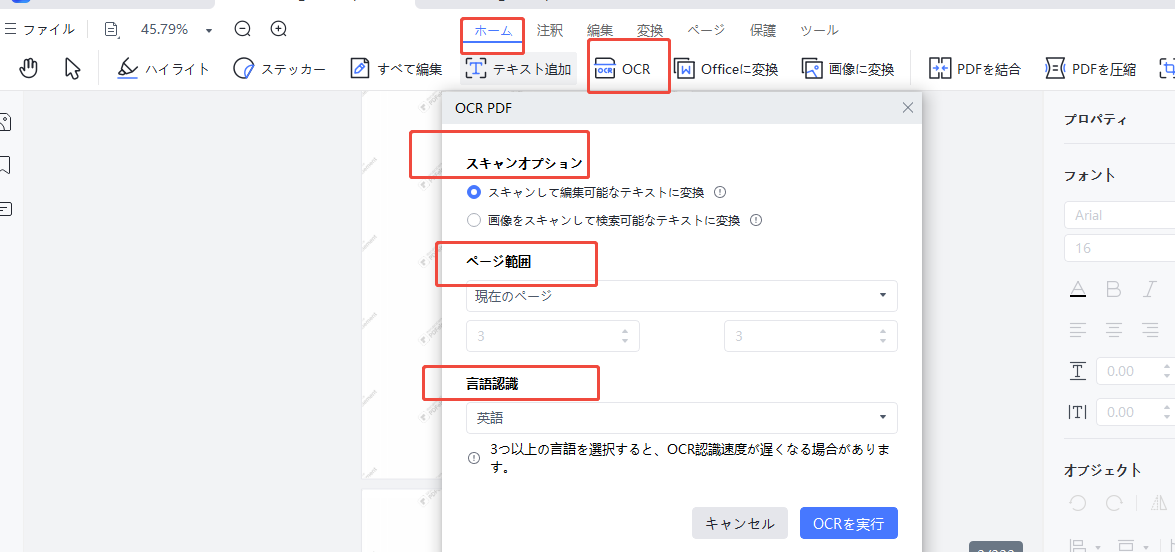Screen dimensions: 1175x552
Task: Activate the ハイライト highlight tool
Action: (163, 70)
